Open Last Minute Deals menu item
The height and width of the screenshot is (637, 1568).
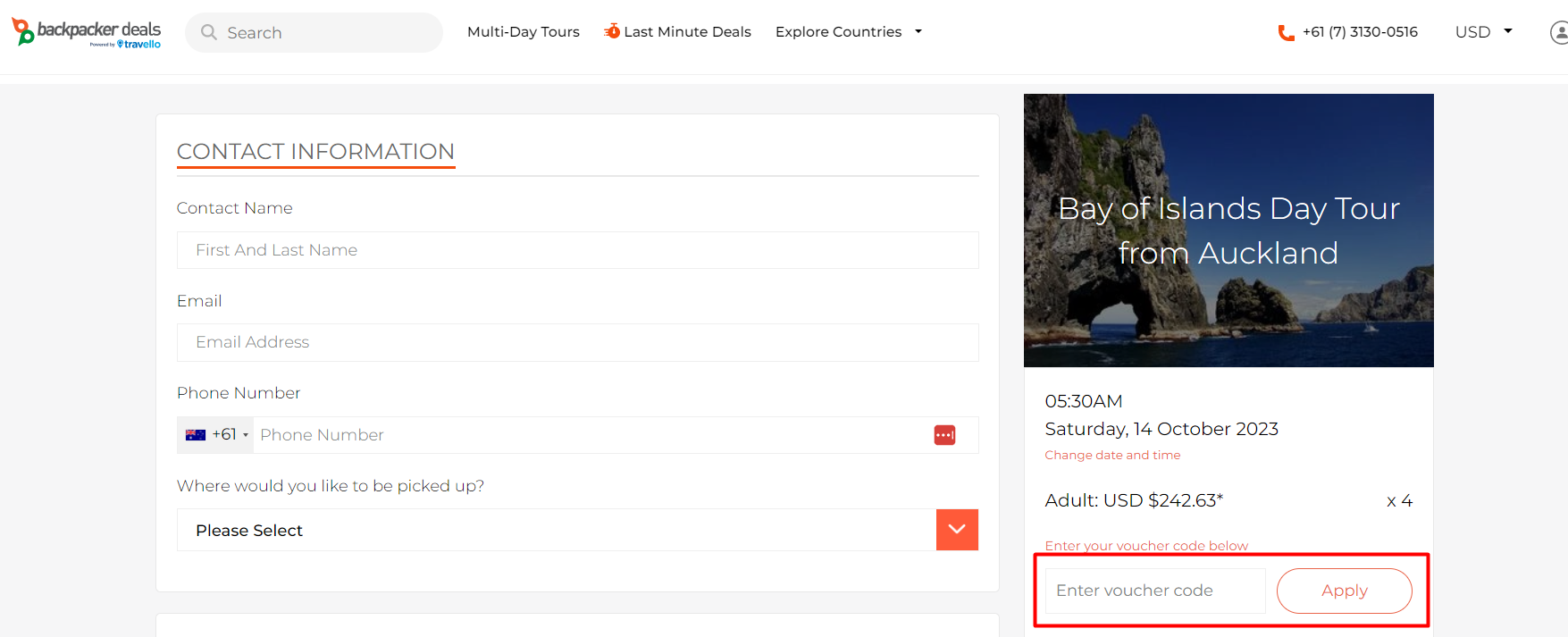[687, 32]
